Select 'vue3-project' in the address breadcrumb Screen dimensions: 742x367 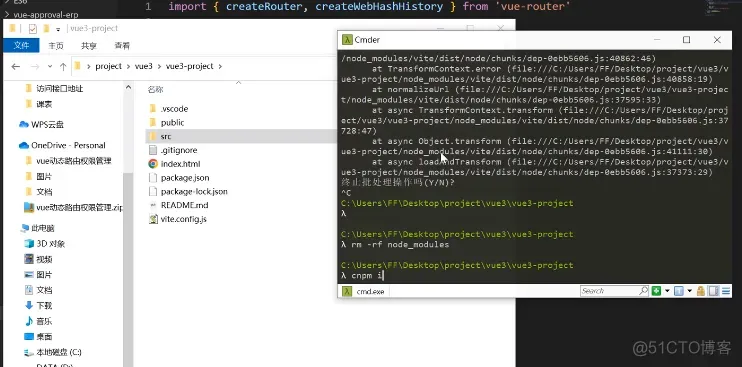(189, 66)
